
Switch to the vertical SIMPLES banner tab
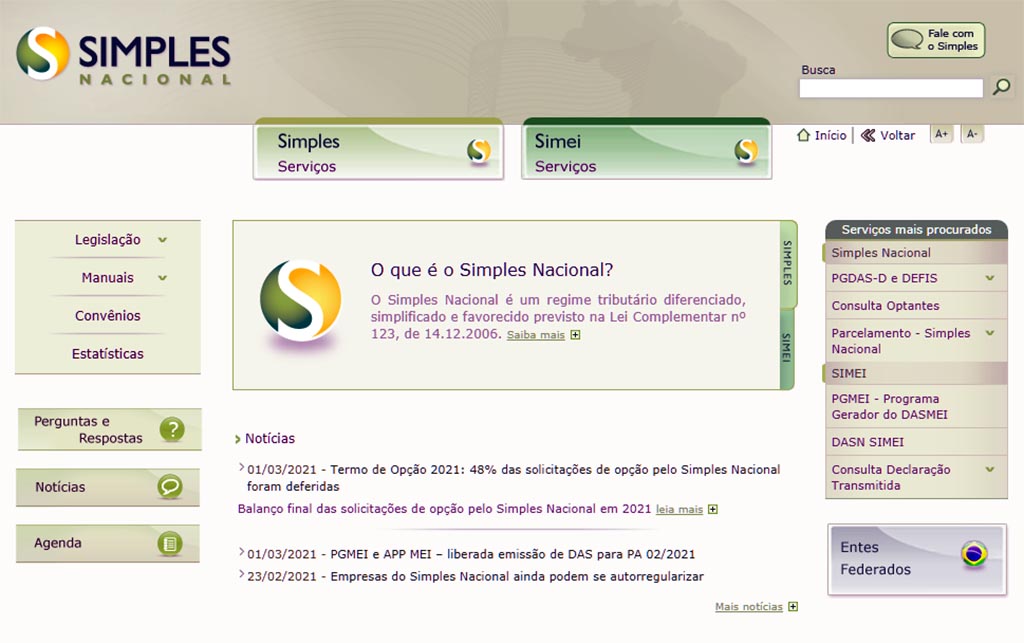tap(788, 263)
